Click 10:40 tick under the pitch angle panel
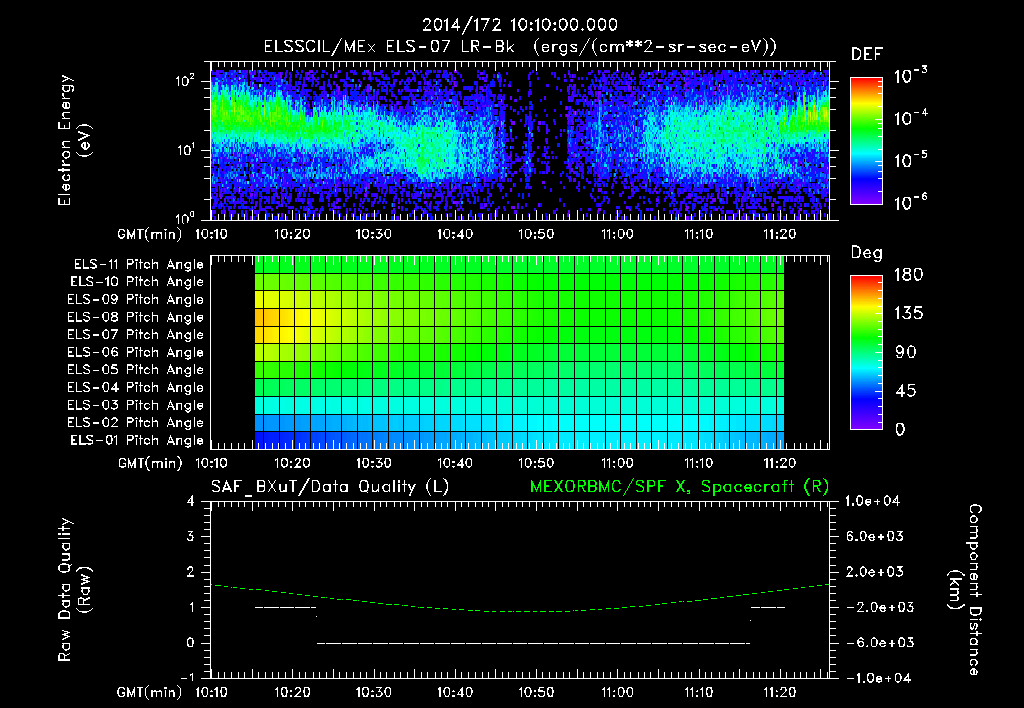The width and height of the screenshot is (1024, 708). (455, 464)
